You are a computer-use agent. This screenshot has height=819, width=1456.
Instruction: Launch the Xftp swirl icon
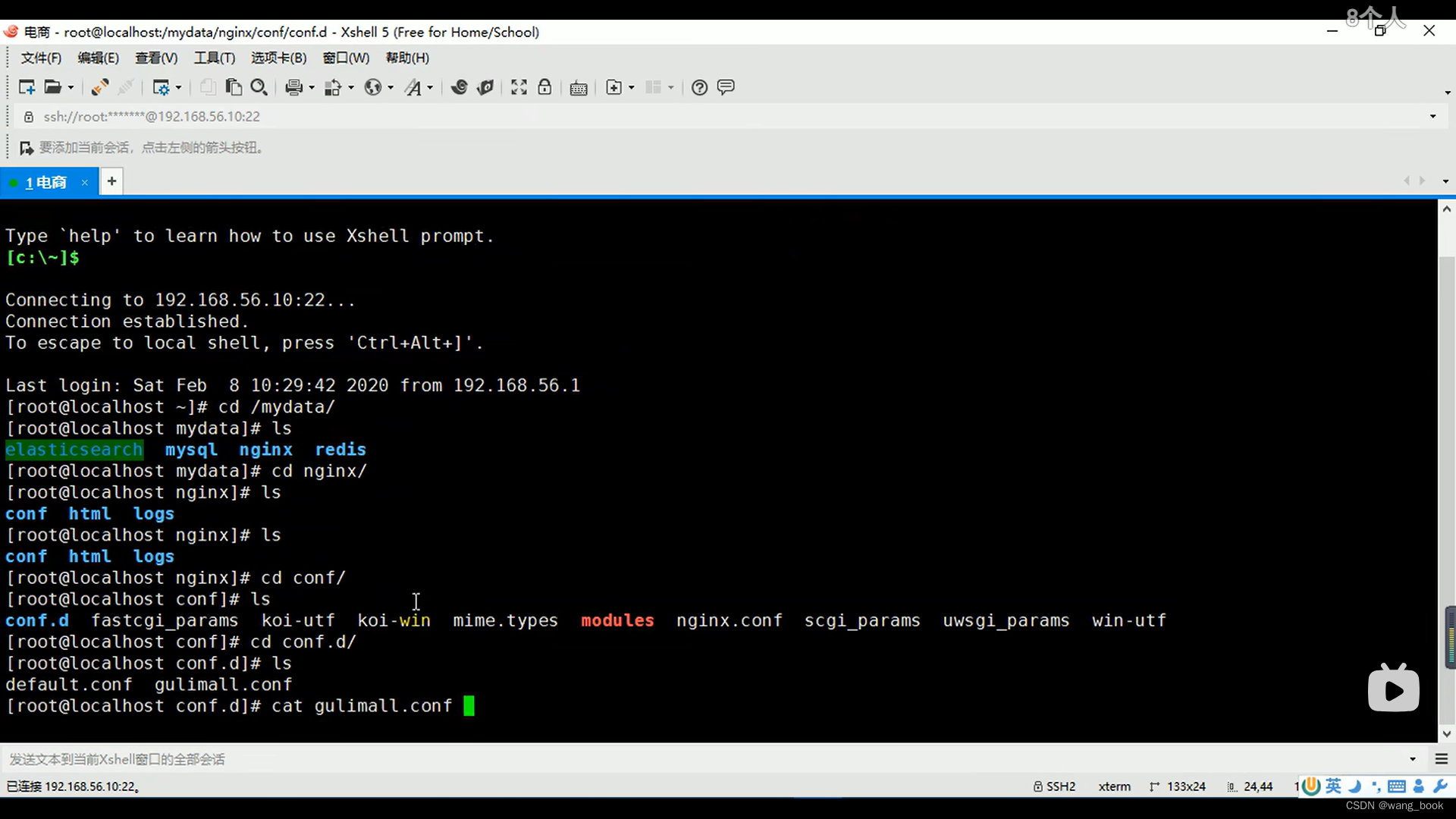pos(459,87)
